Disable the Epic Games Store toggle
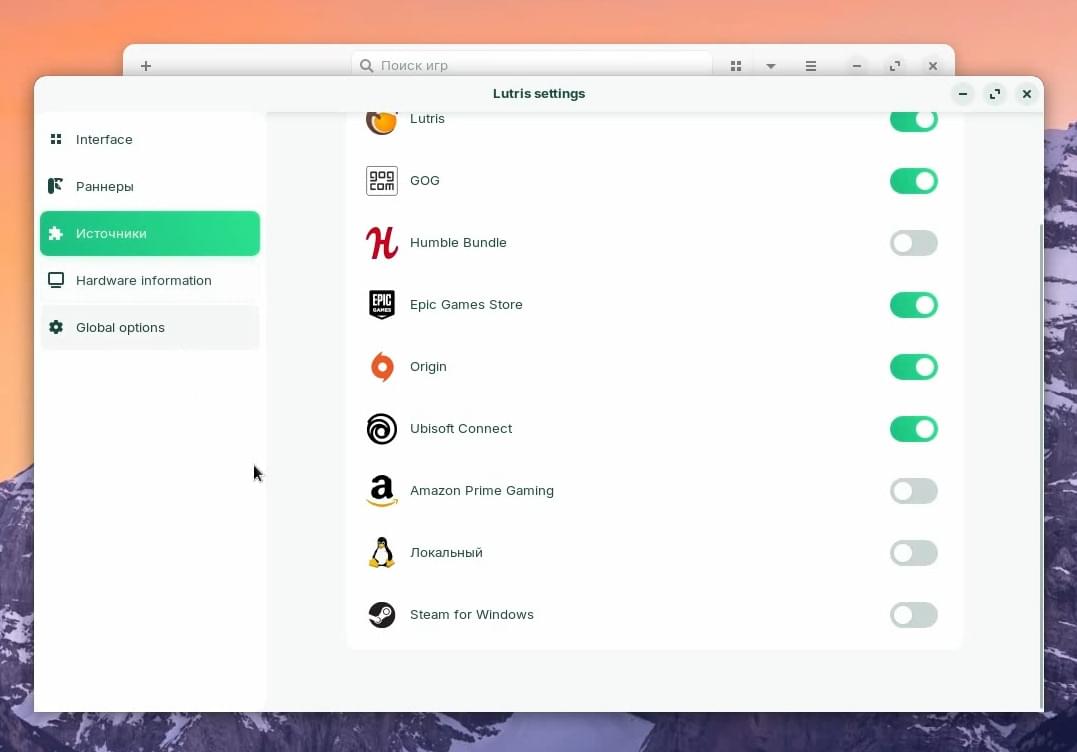The image size is (1077, 752). point(914,305)
